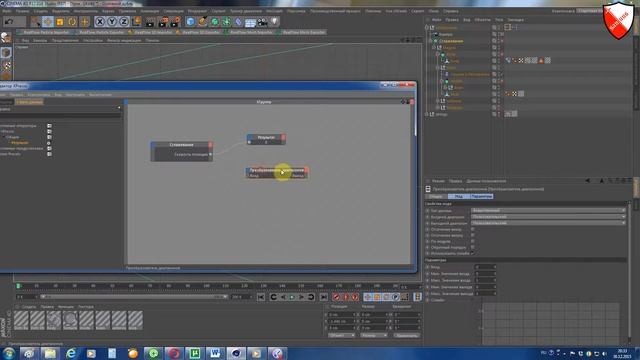Open the Входной диапазон dropdown
640x360 pixels.
click(548, 217)
